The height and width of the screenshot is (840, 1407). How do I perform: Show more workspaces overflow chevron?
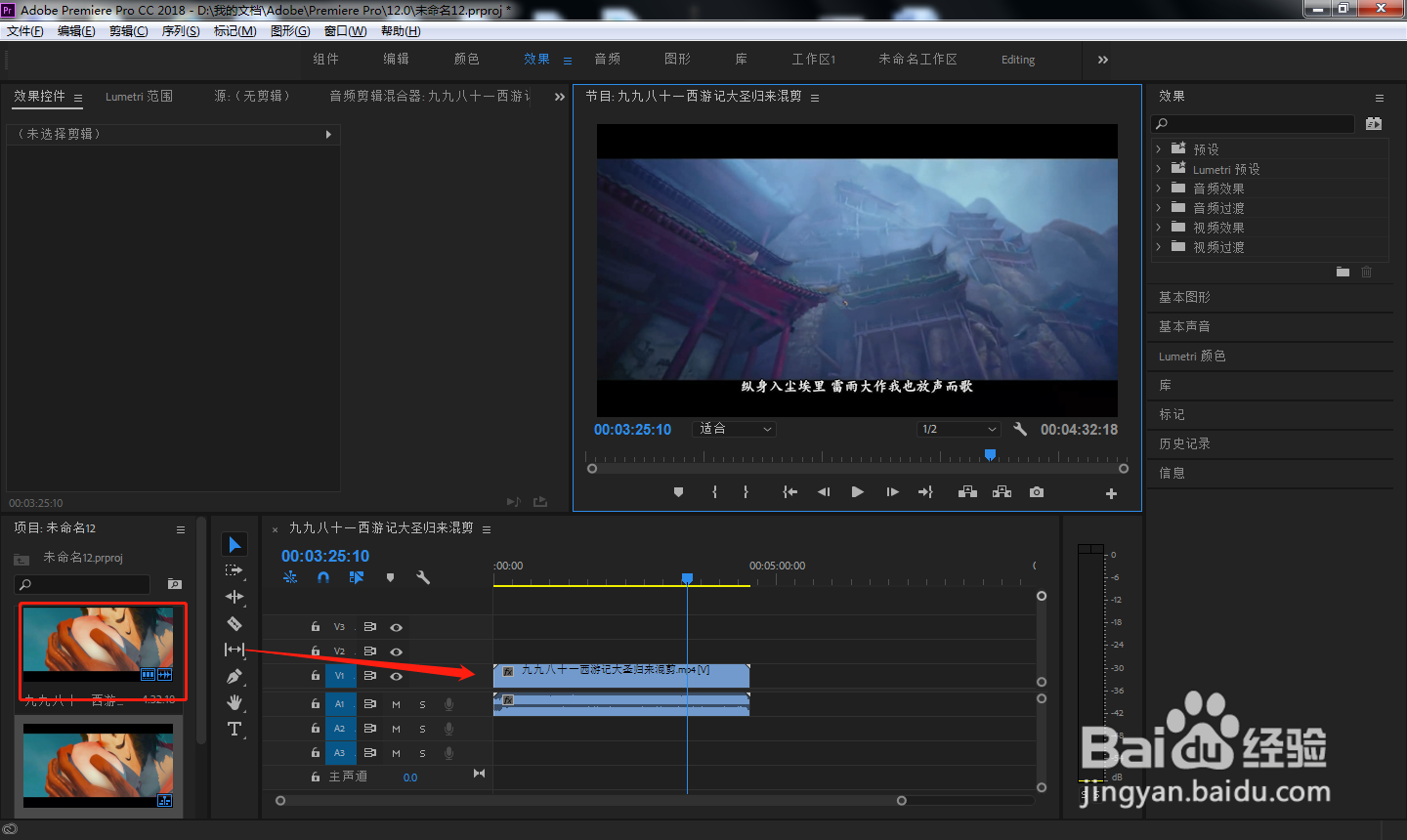[x=1102, y=60]
